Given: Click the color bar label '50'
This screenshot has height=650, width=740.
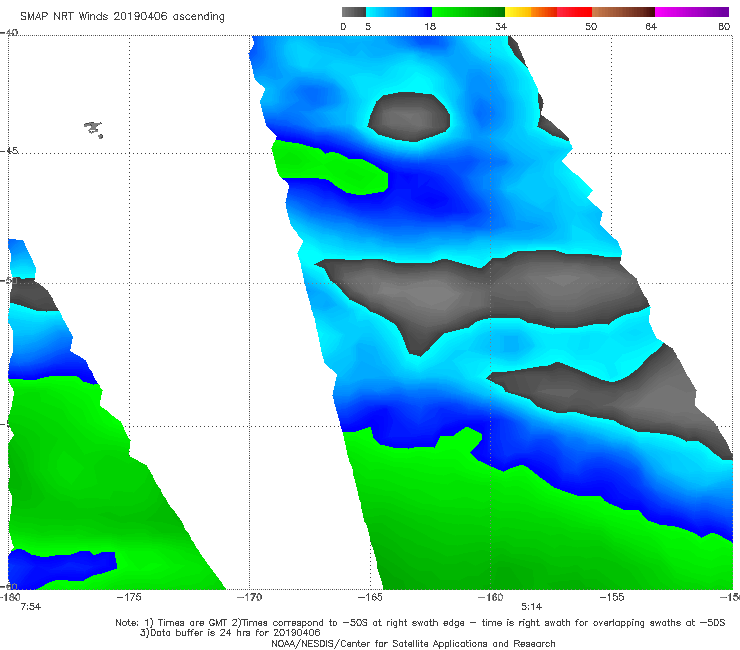Looking at the screenshot, I should (591, 27).
